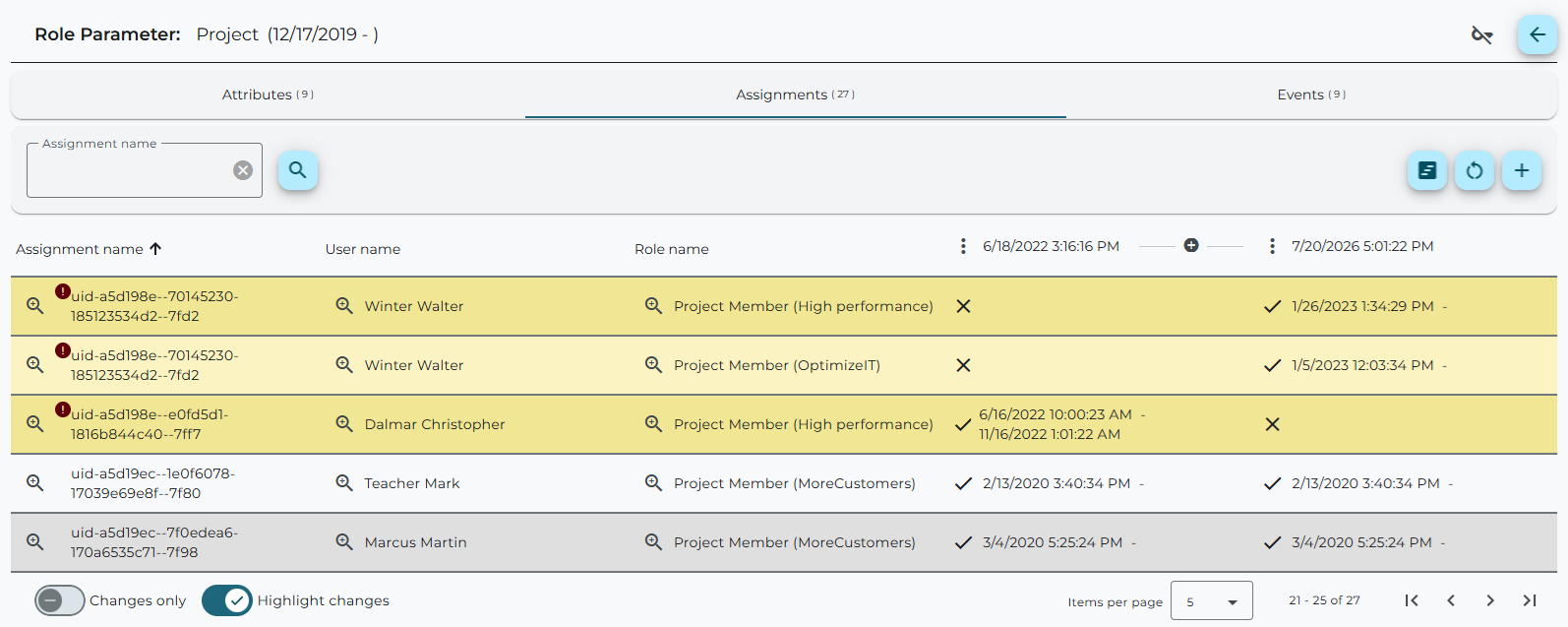Screen dimensions: 1568x627
Task: View user Winter Walter in High performance row
Action: [344, 306]
